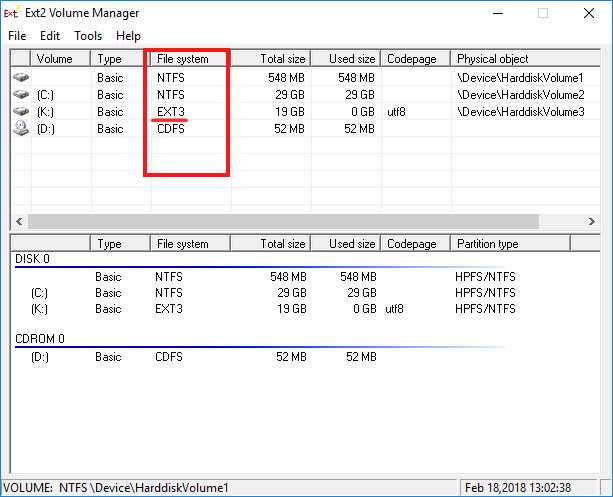Screen dimensions: 613x497
Task: Click Type header in lower disk pane
Action: click(120, 244)
